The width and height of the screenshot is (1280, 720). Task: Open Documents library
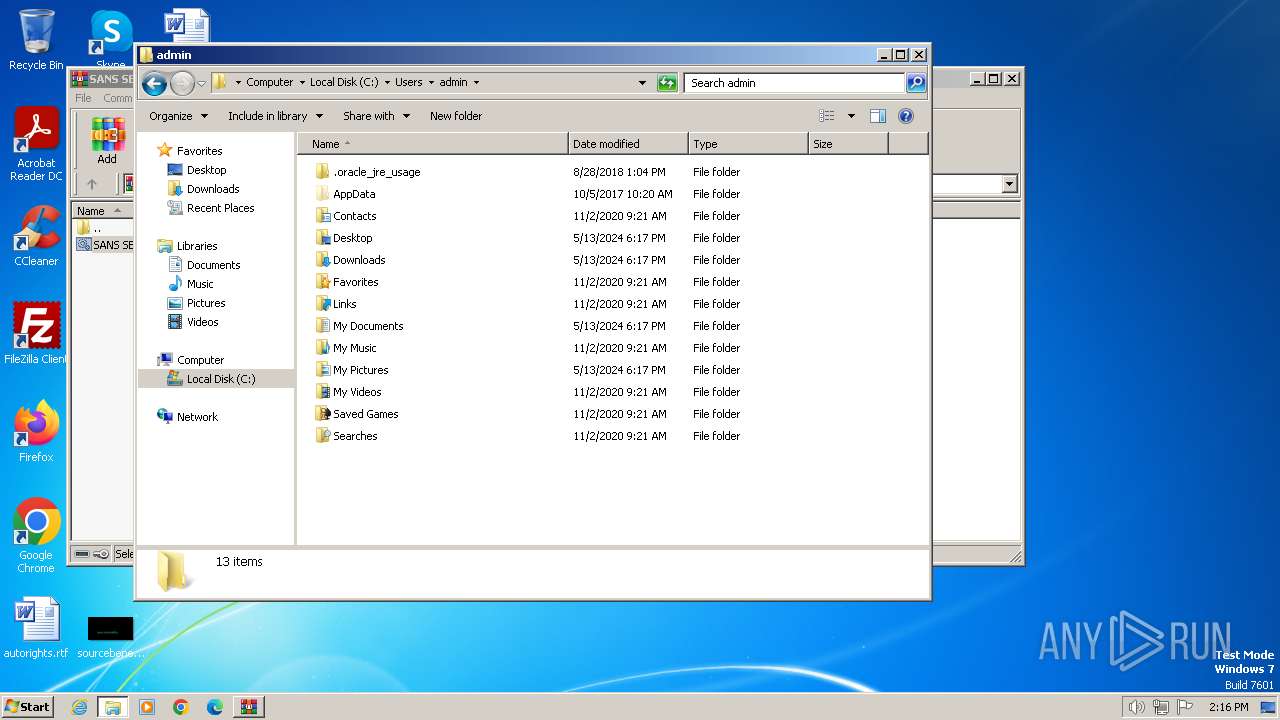tap(213, 265)
